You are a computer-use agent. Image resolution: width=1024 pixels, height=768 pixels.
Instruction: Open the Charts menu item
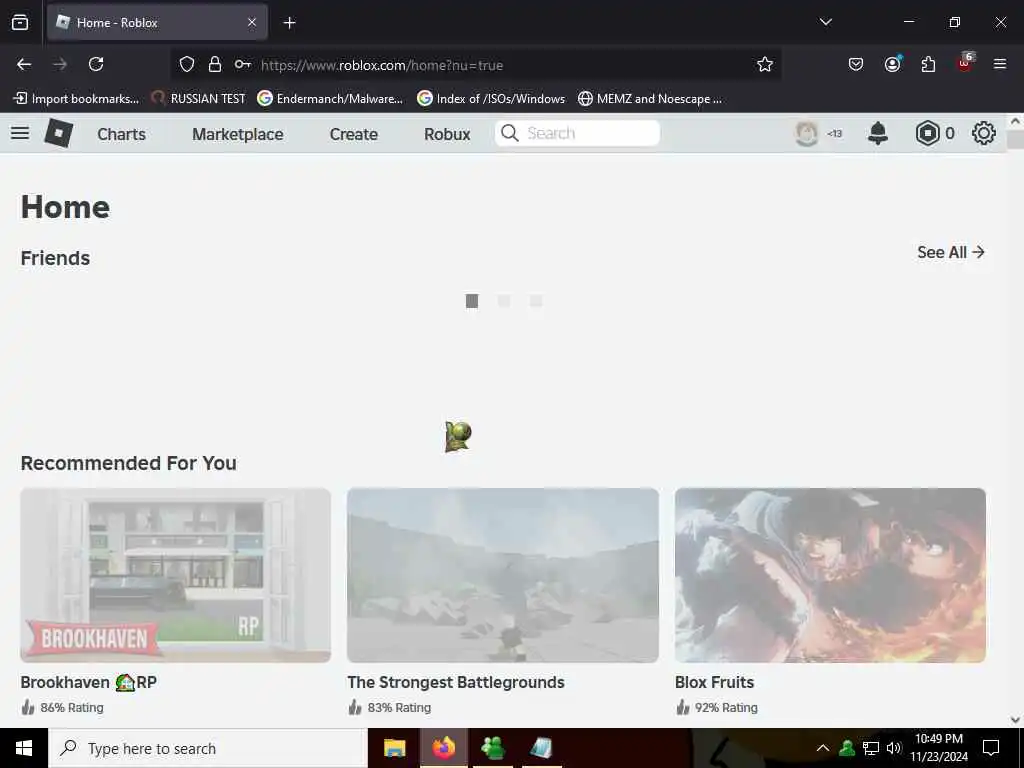(121, 134)
